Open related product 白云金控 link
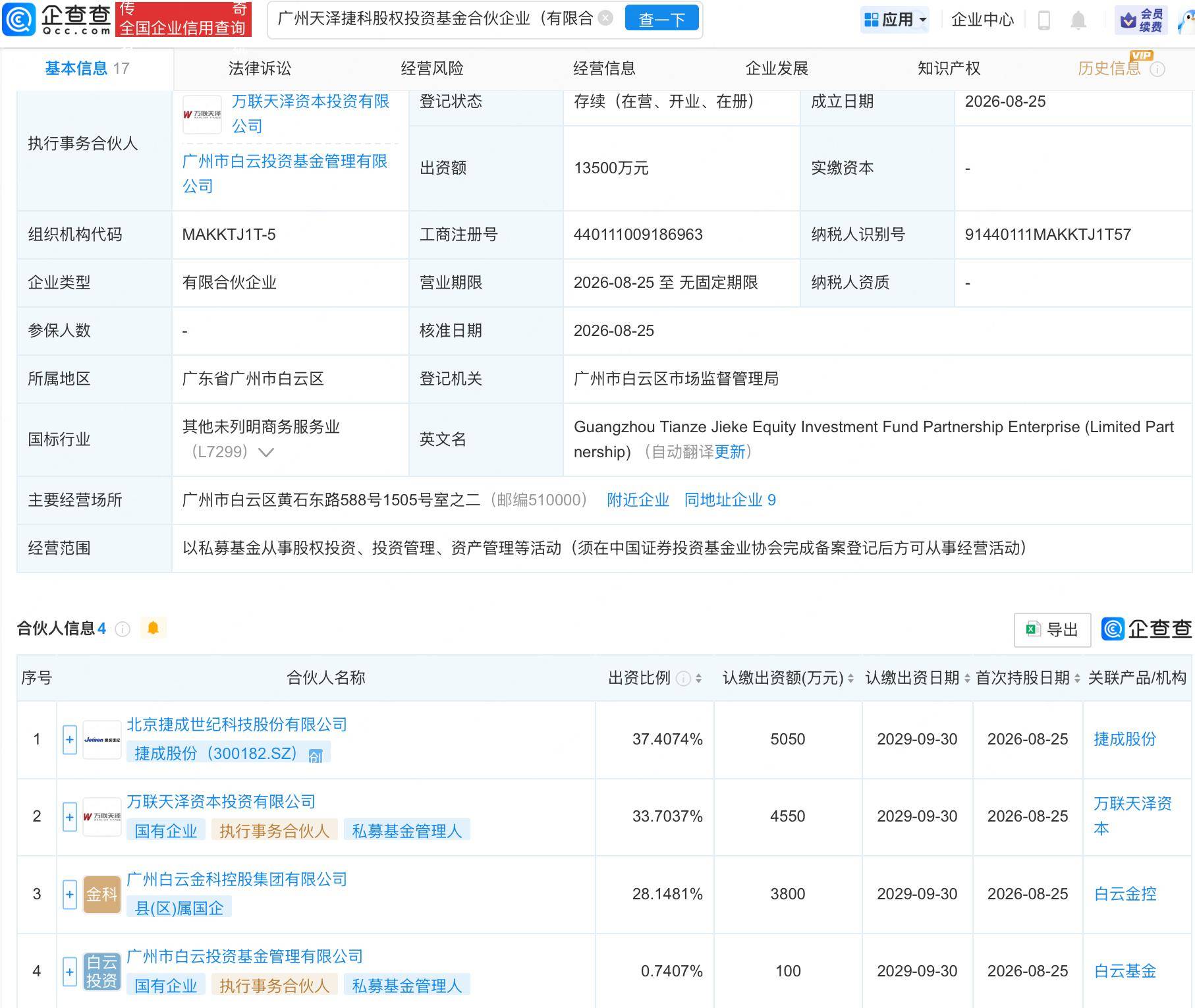The width and height of the screenshot is (1195, 1008). click(x=1125, y=894)
